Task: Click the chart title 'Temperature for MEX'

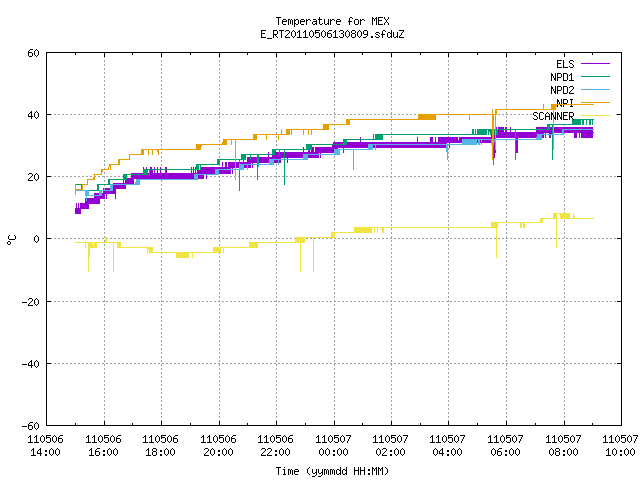Action: [332, 21]
